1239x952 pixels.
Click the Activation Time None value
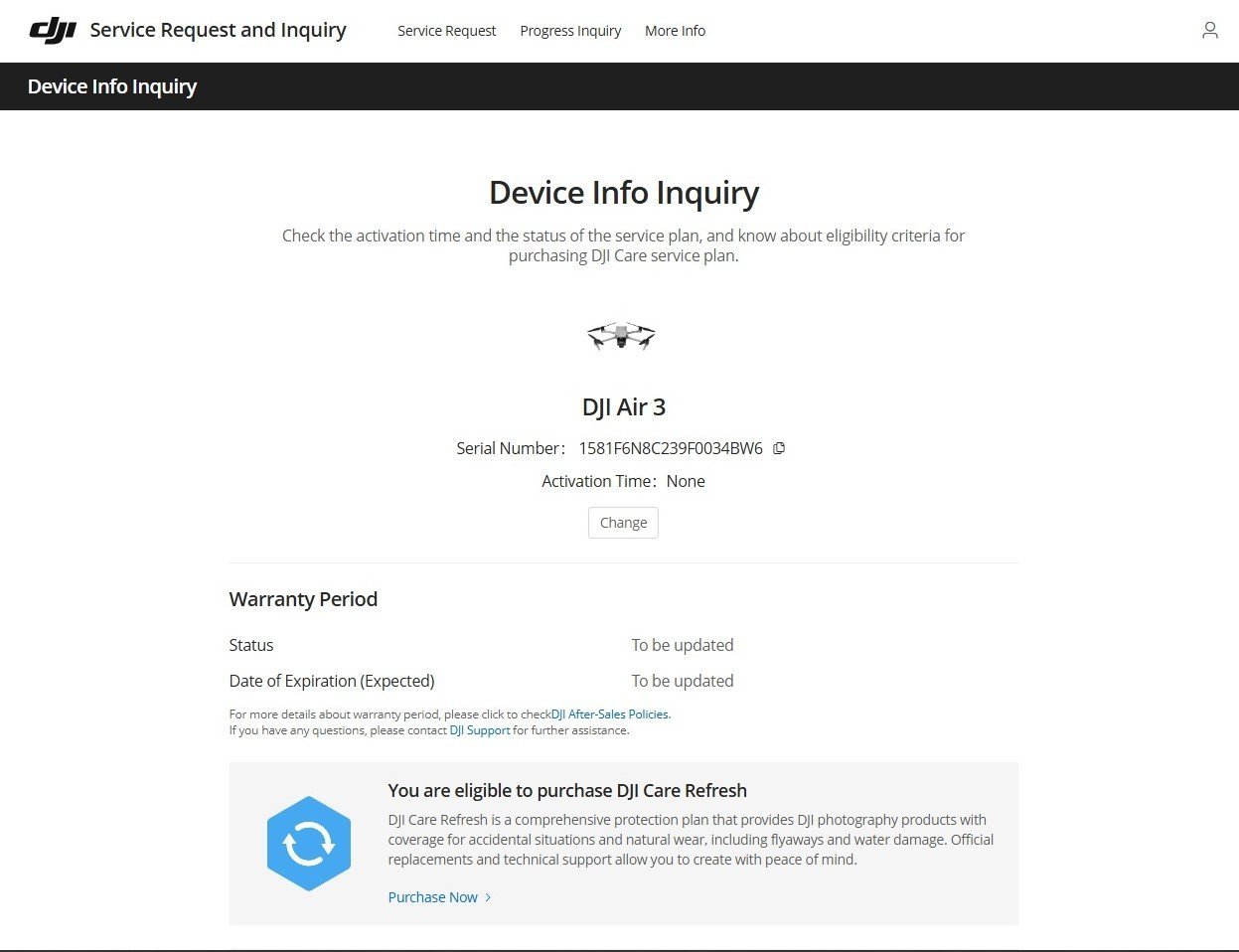[x=686, y=481]
